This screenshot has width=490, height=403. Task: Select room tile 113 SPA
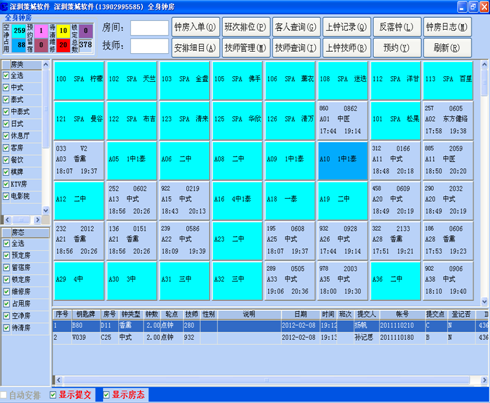448,80
